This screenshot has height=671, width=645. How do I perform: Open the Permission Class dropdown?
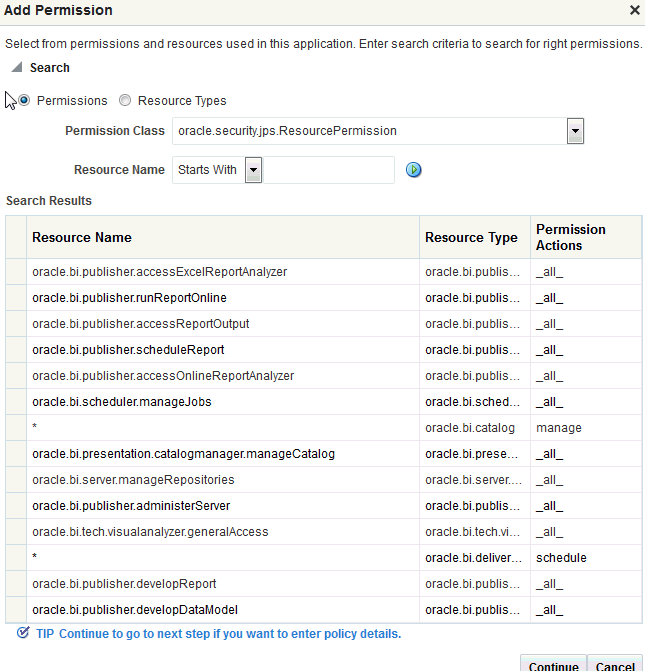pyautogui.click(x=575, y=131)
